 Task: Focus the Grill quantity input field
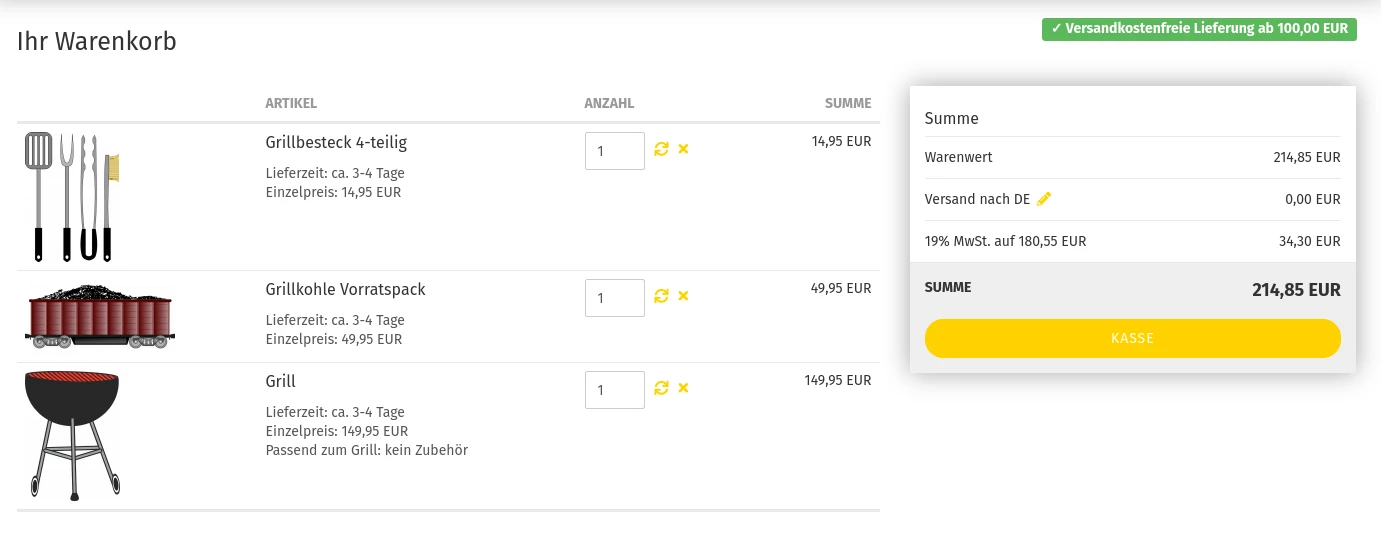point(615,390)
